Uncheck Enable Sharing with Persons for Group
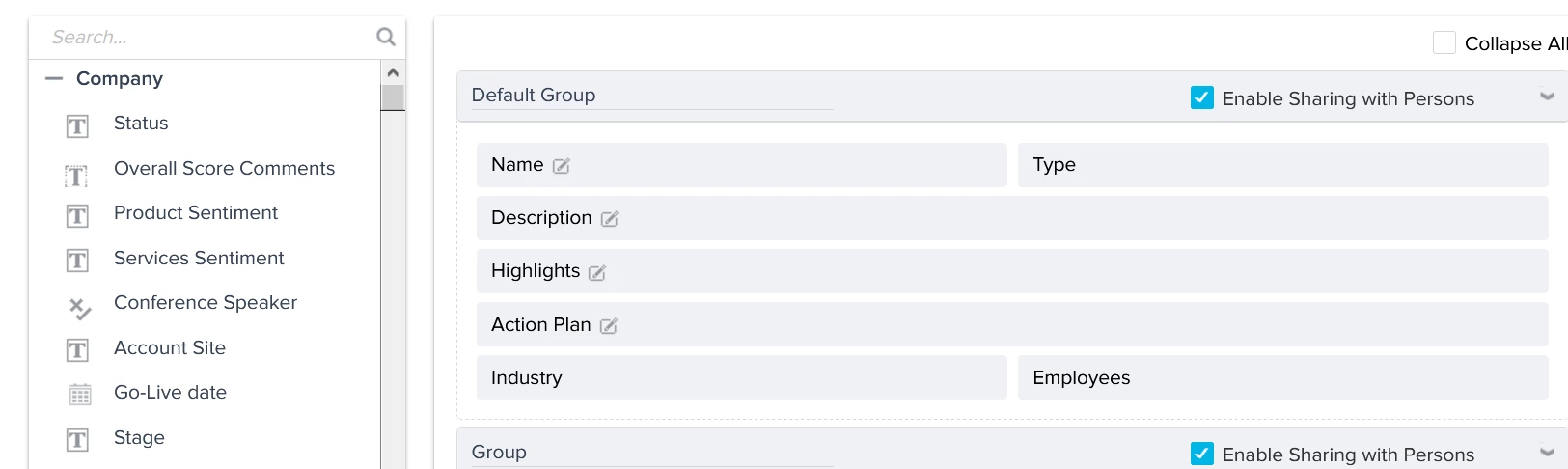 pos(1202,454)
